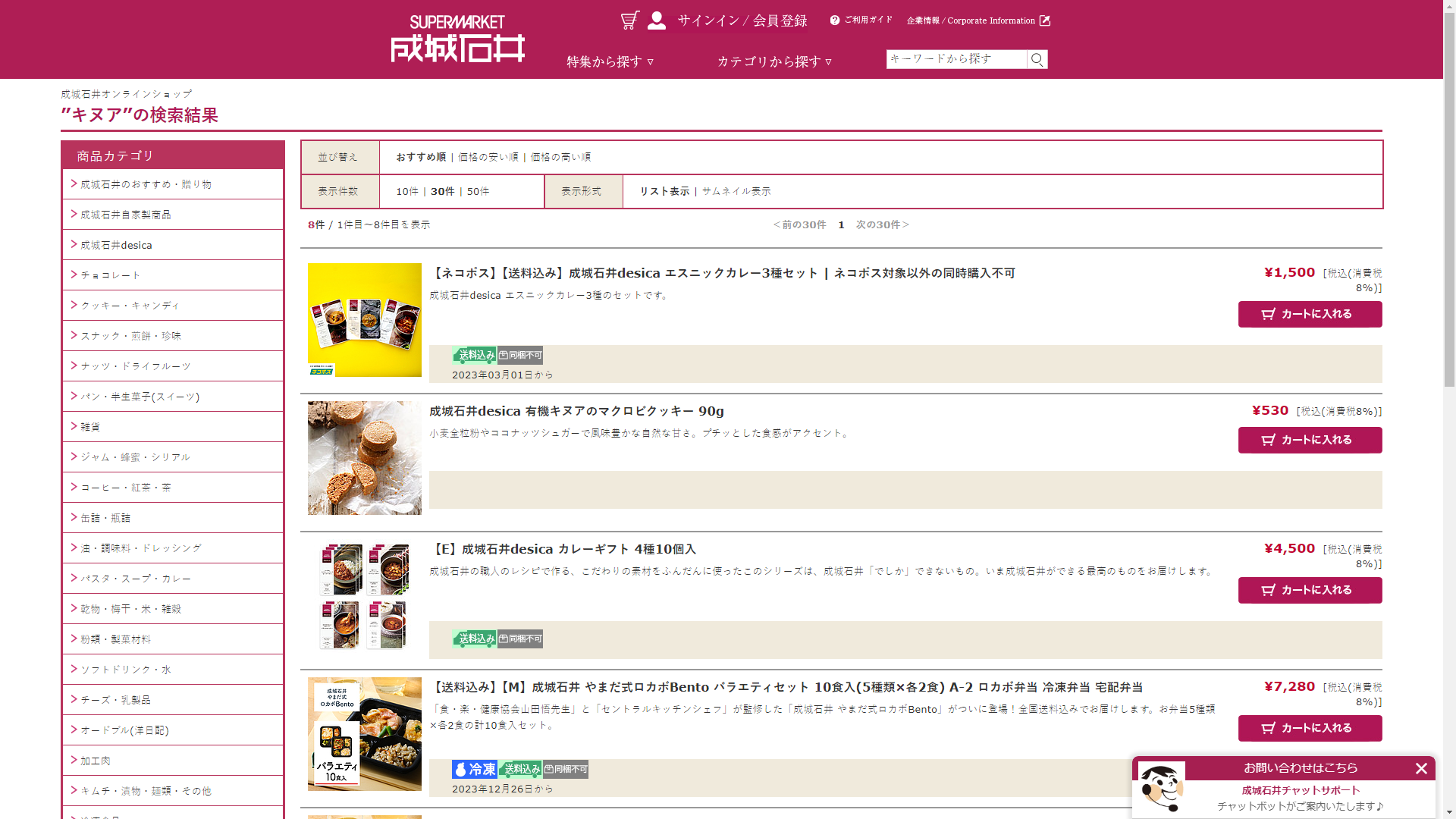Open the 有機キヌアのマクロビクッキー product link
Viewport: 1456px width, 819px height.
(576, 411)
